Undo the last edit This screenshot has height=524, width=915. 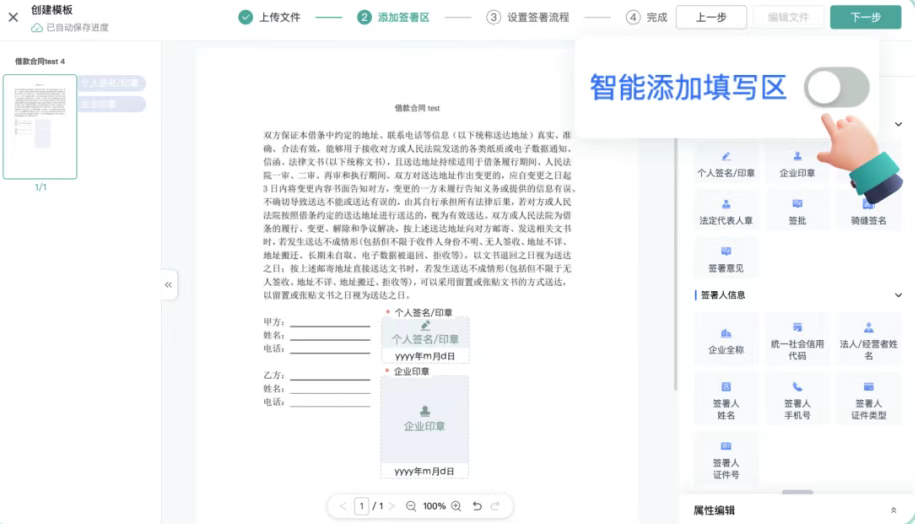pos(477,506)
